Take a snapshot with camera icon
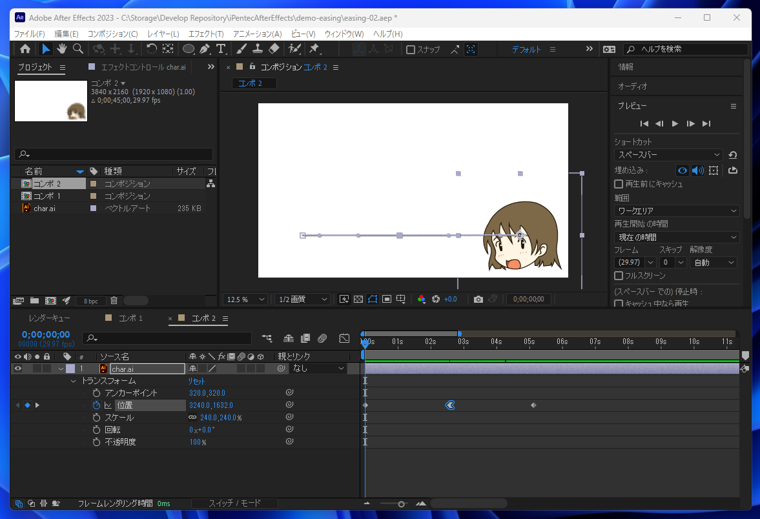 (x=478, y=299)
